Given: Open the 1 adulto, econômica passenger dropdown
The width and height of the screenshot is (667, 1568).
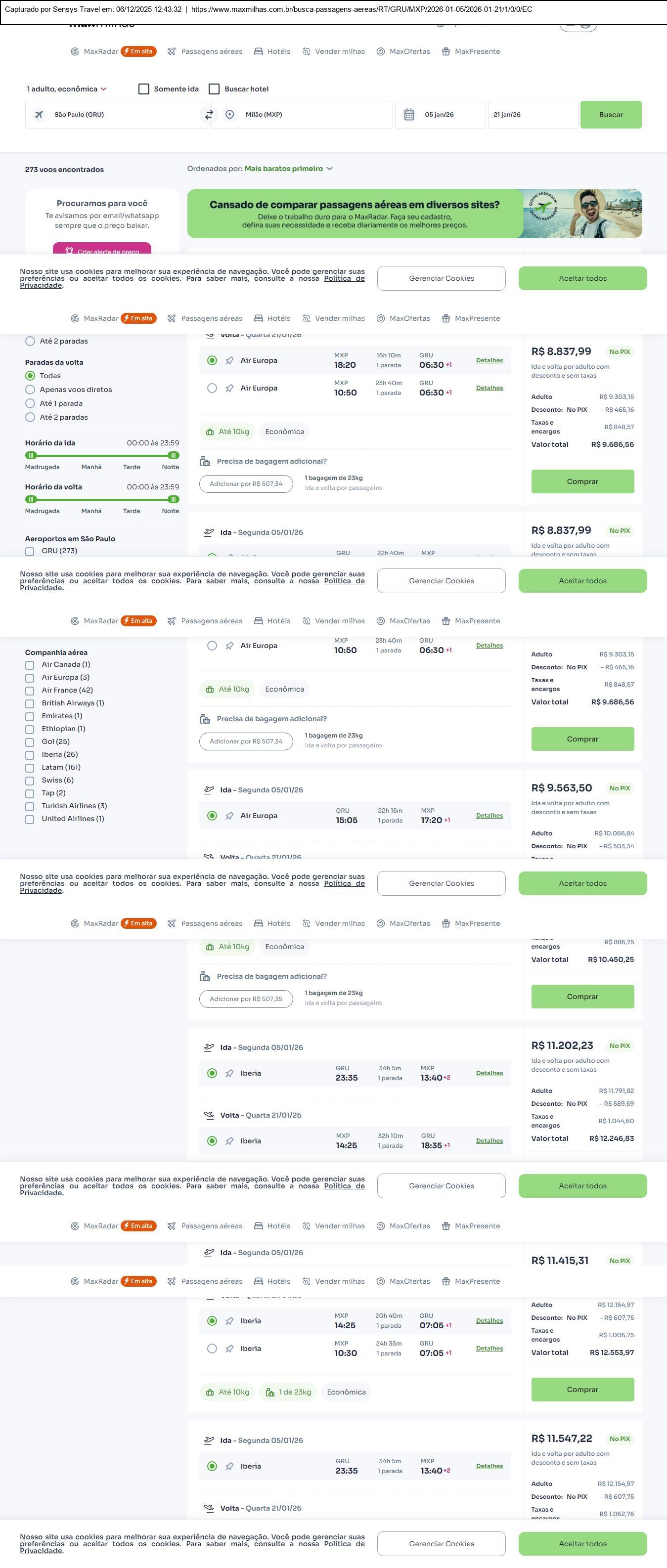Looking at the screenshot, I should (x=67, y=89).
